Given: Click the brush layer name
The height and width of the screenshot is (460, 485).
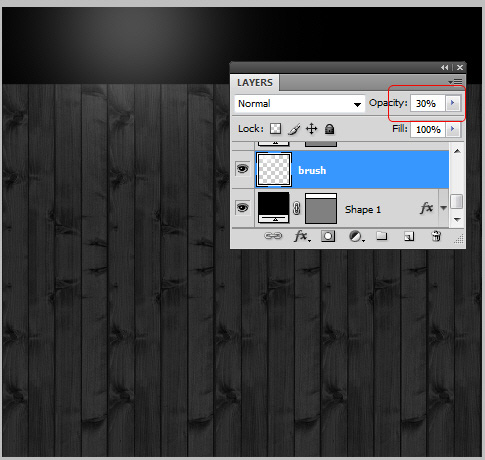Looking at the screenshot, I should click(x=312, y=170).
